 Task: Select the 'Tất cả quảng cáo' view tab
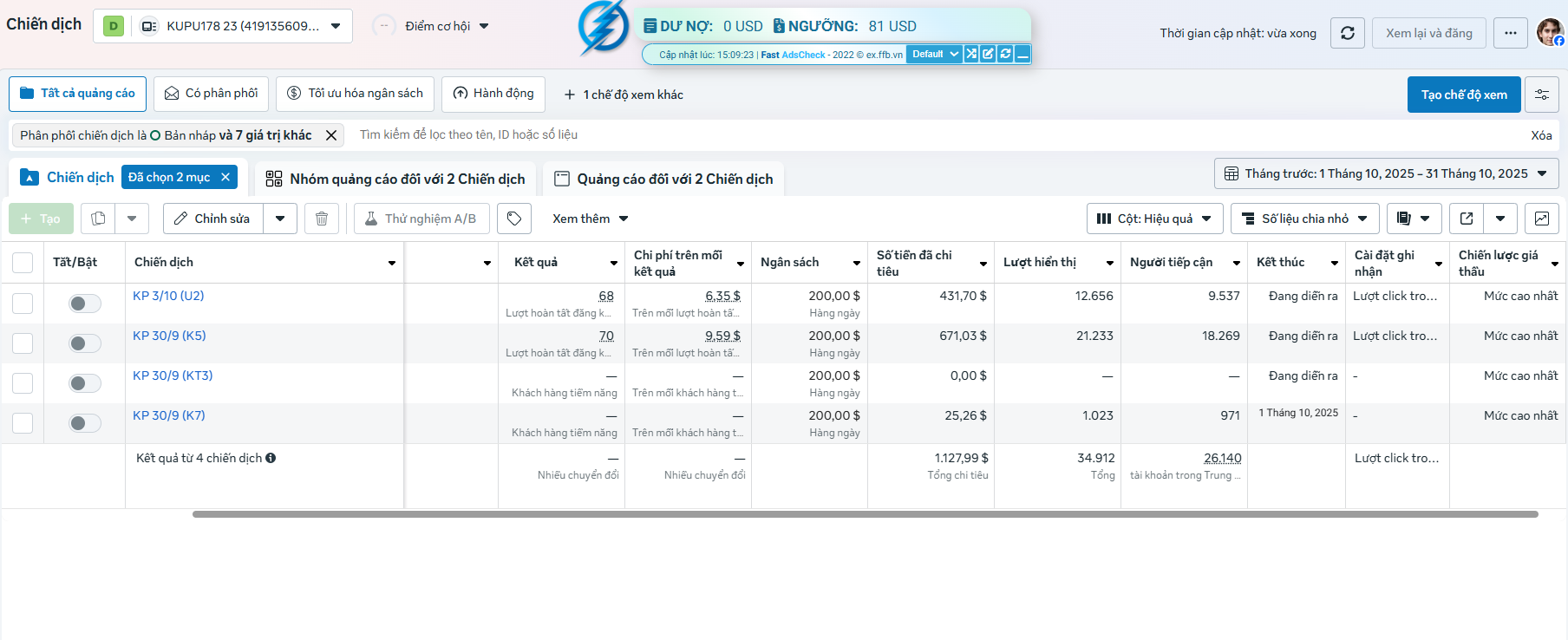click(77, 94)
